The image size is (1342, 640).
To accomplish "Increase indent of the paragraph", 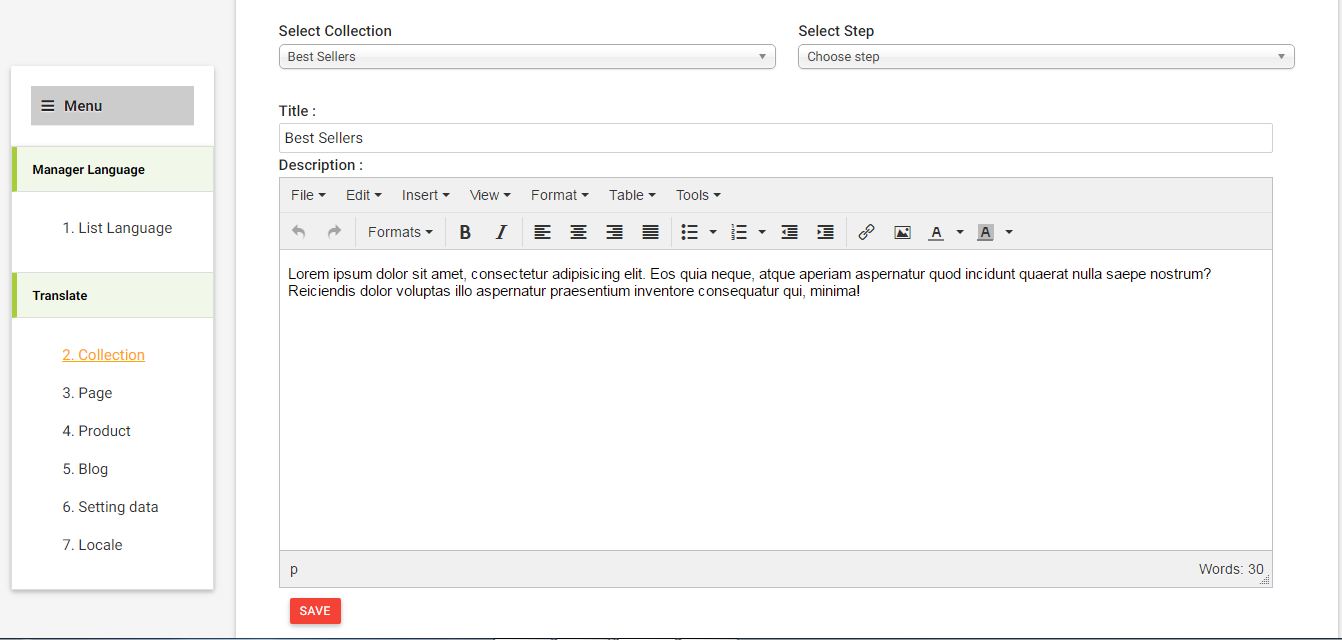I will click(825, 232).
